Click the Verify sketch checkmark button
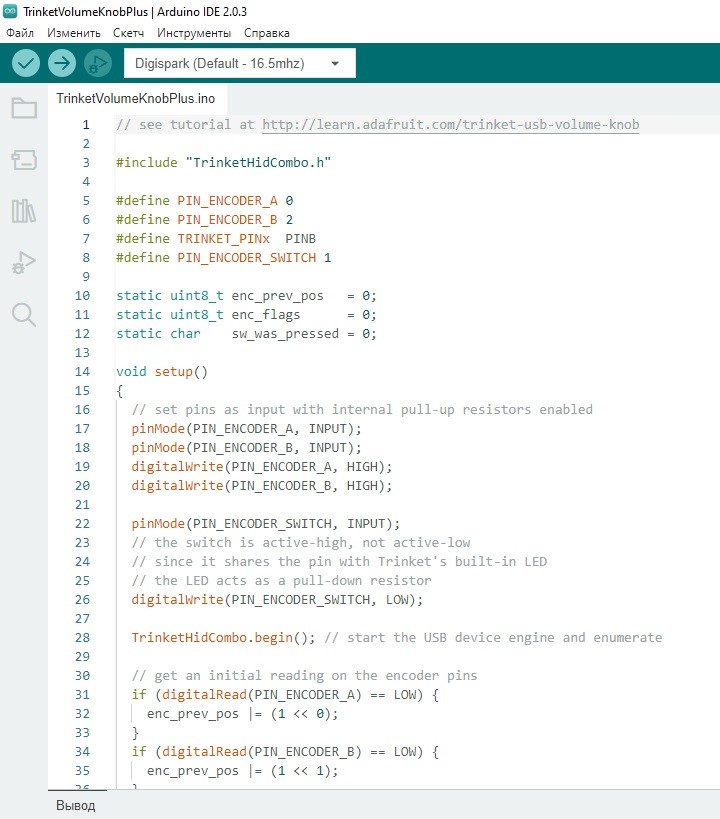Image resolution: width=720 pixels, height=819 pixels. point(26,63)
